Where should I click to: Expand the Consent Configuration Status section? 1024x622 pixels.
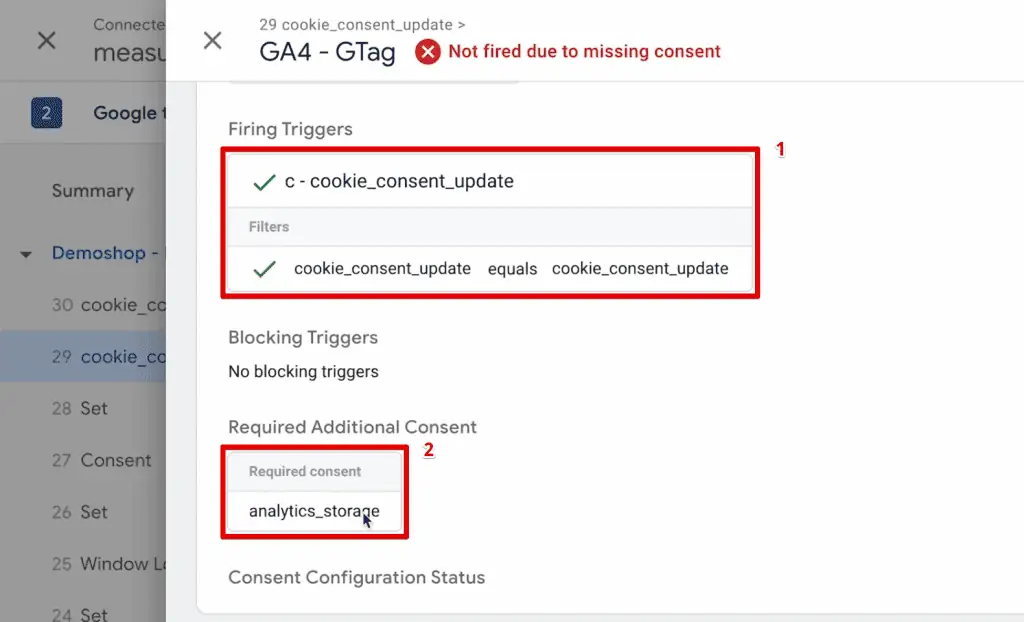357,577
